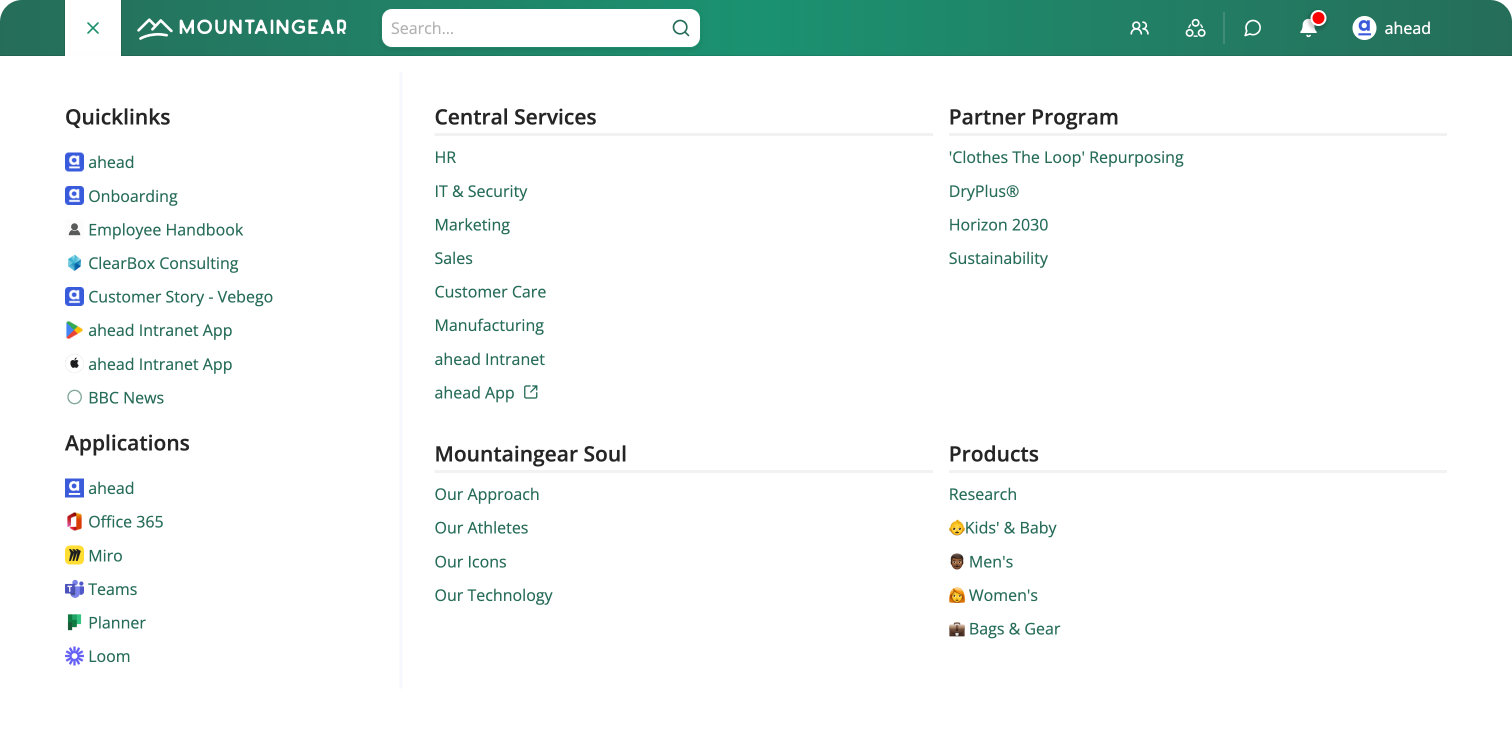
Task: Open Customer Story - Vebego text
Action: pyautogui.click(x=180, y=297)
